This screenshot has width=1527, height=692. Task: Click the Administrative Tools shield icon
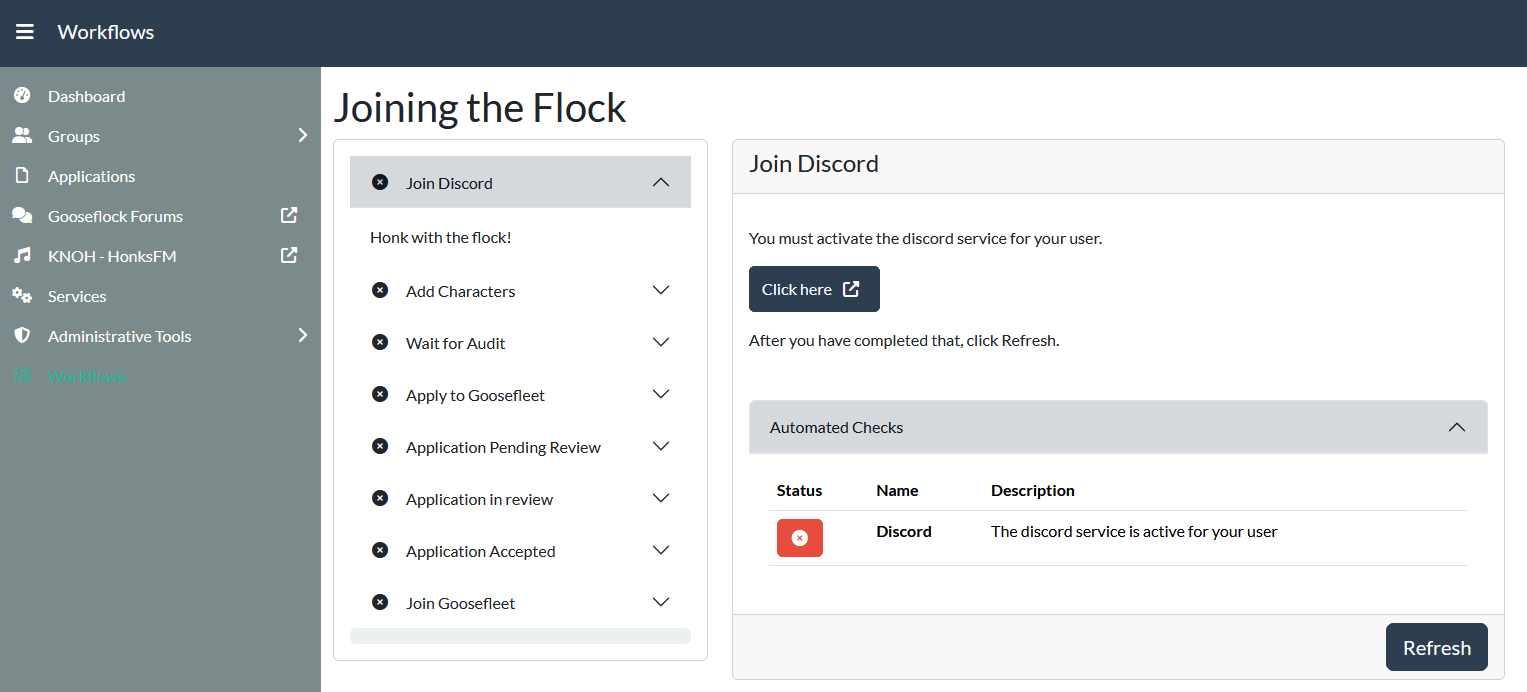pyautogui.click(x=22, y=336)
